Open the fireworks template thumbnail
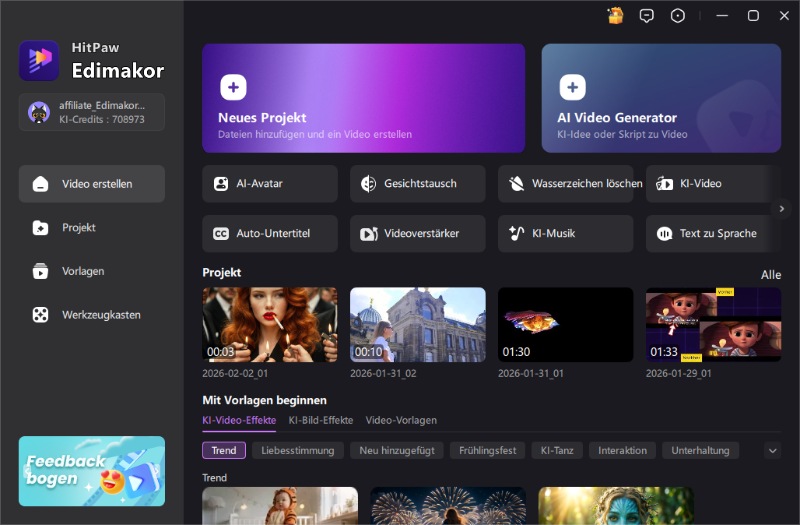 coord(448,506)
